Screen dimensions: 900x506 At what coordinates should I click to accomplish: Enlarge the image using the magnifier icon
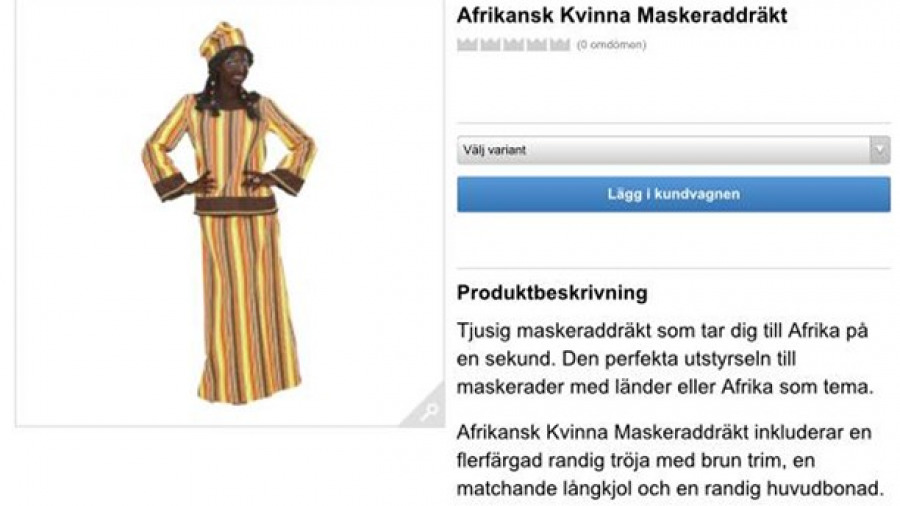pos(428,411)
